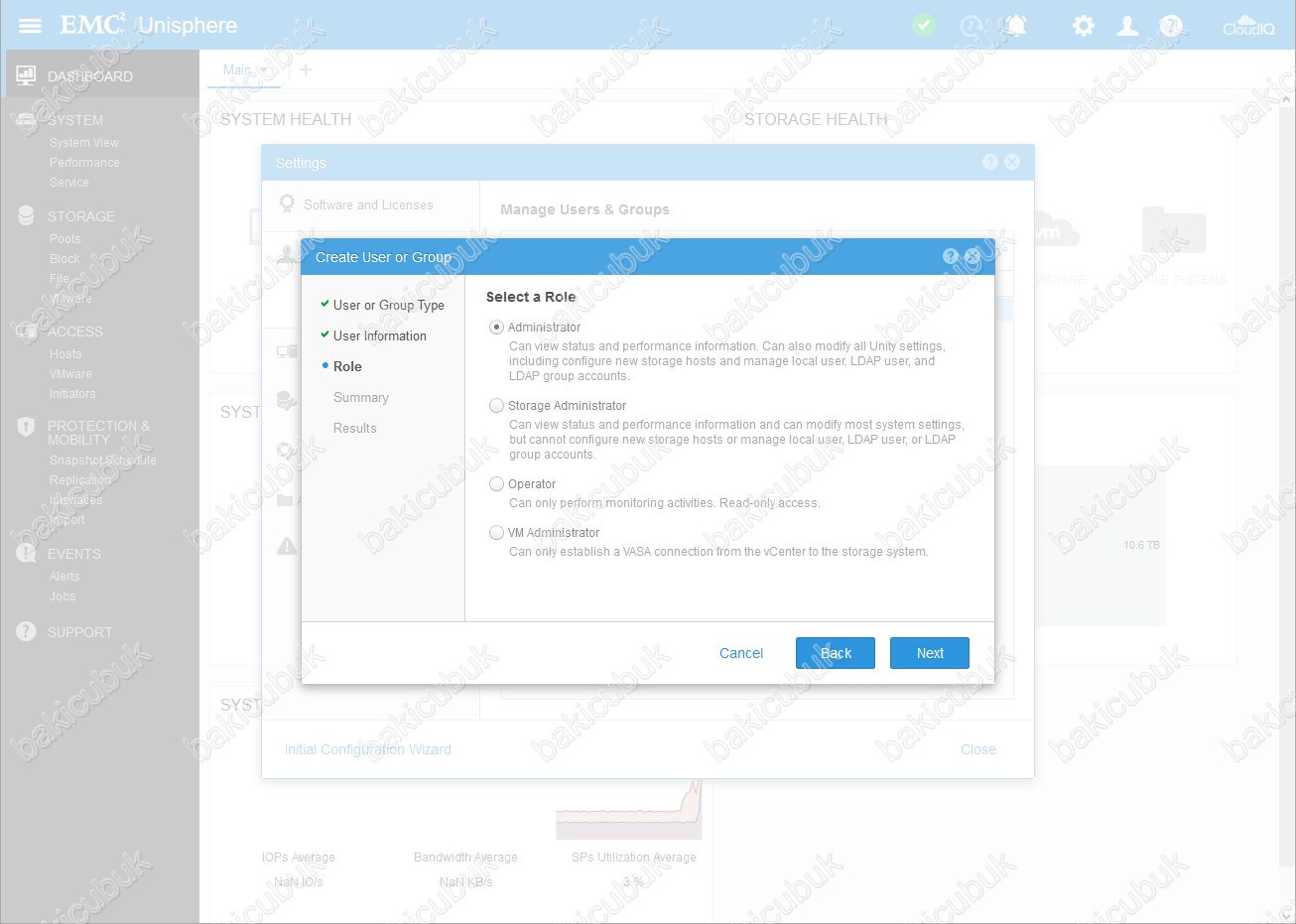Click the STORAGE database icon
The width and height of the screenshot is (1296, 924).
27,215
